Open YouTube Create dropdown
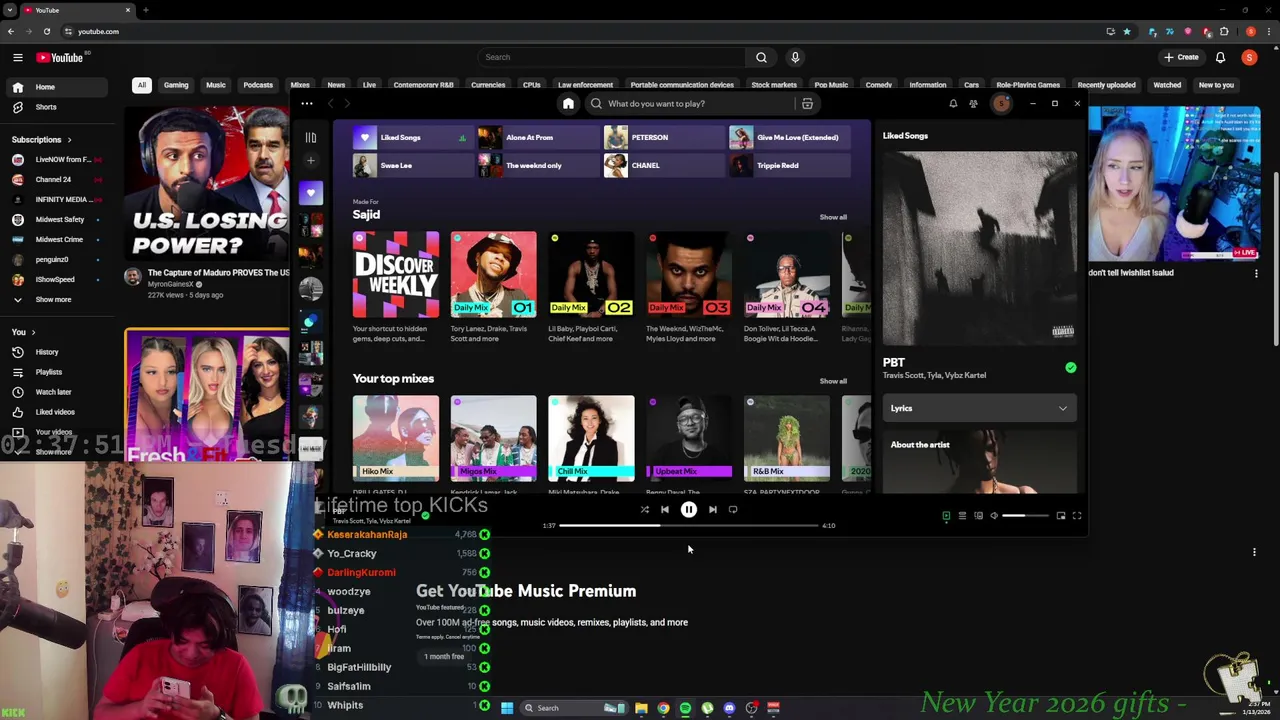 (x=1181, y=57)
